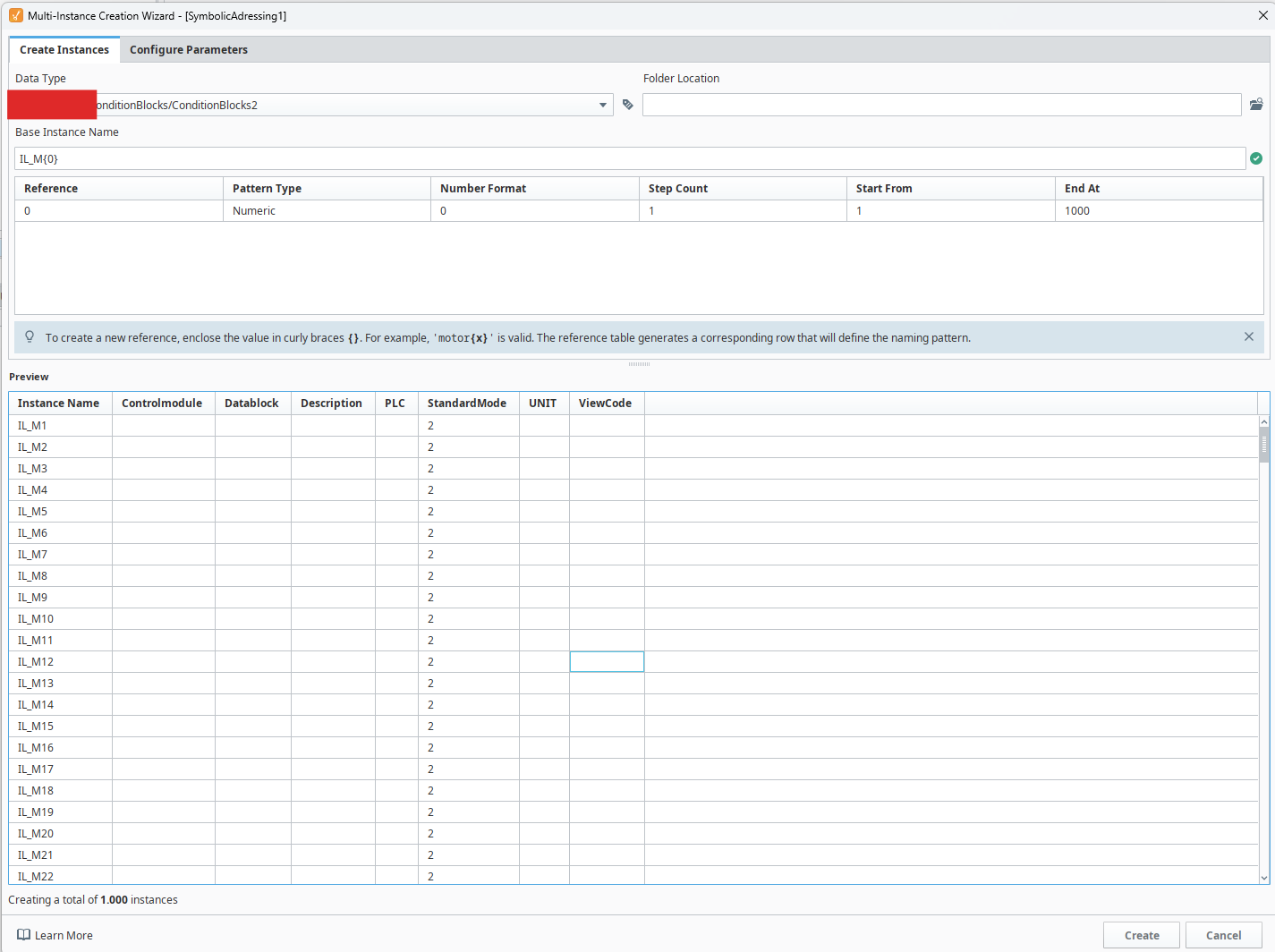Close the Multi-Instance Creation Wizard window
Screen dimensions: 1275x952
click(1262, 15)
